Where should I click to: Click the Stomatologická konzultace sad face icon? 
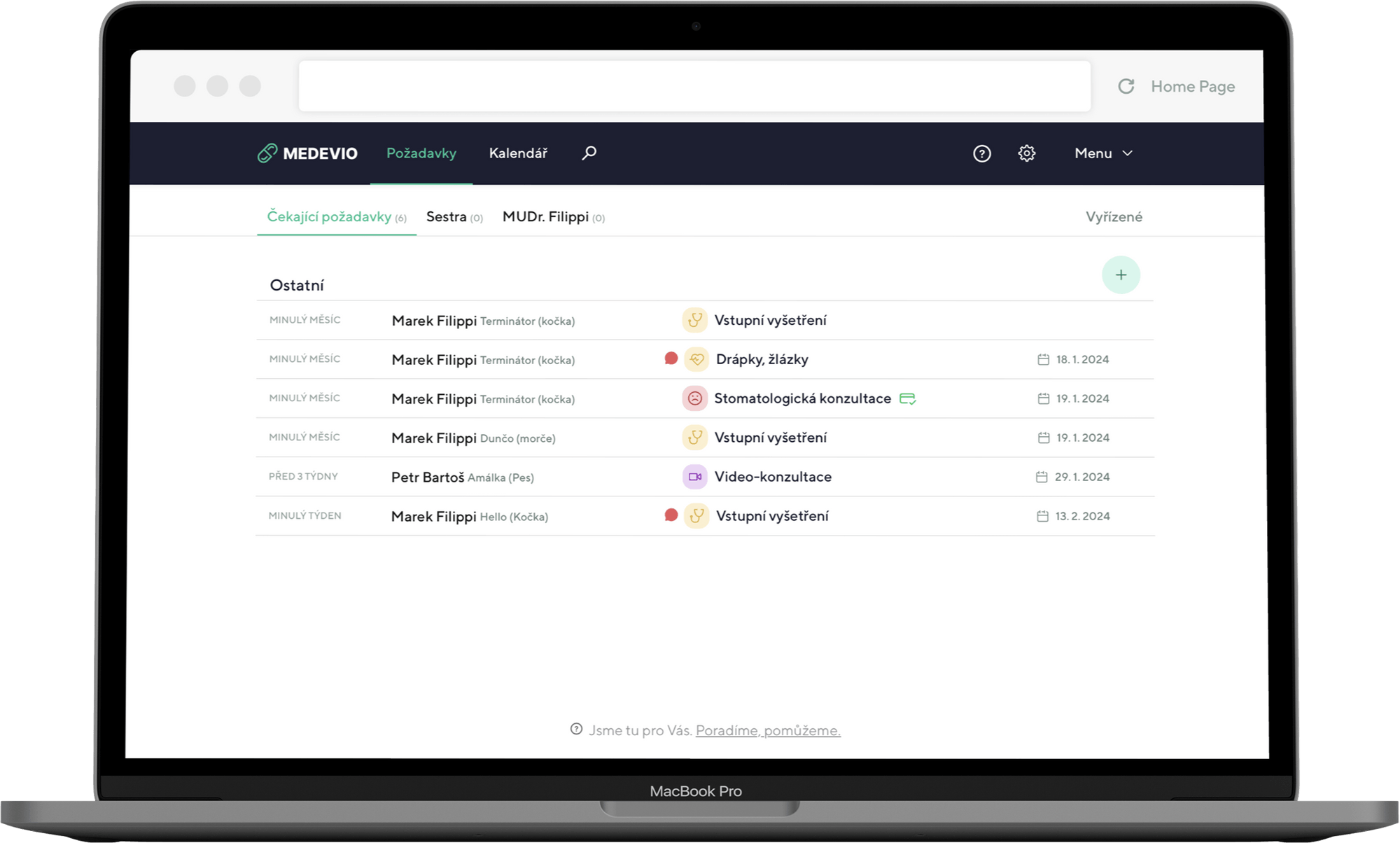694,398
